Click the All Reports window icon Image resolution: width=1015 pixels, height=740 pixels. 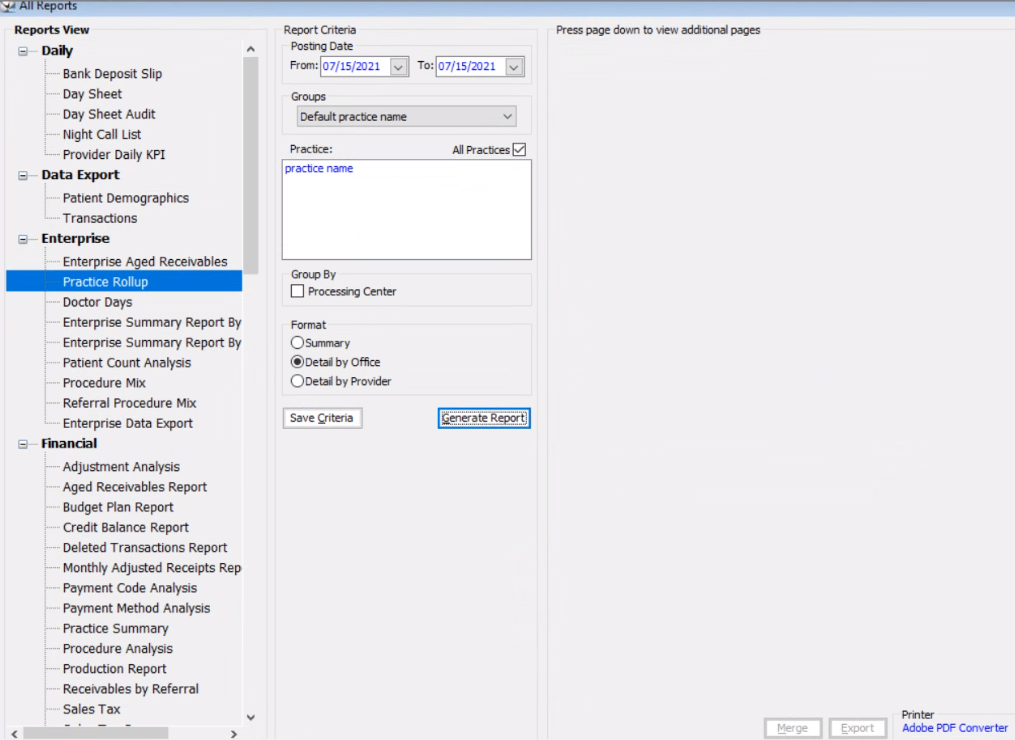[x=8, y=5]
